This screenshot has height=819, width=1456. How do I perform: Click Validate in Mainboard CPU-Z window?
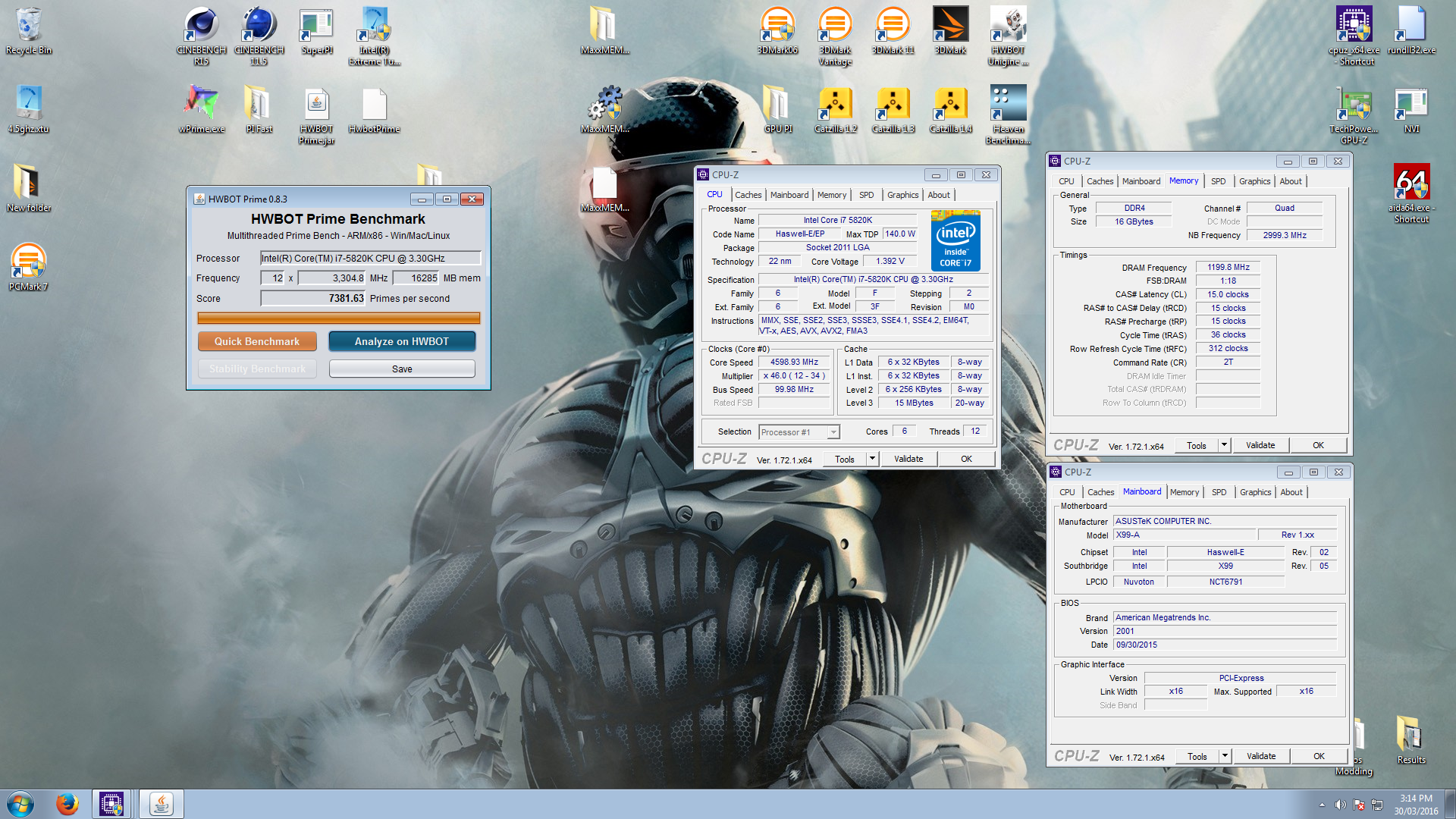pyautogui.click(x=1261, y=756)
